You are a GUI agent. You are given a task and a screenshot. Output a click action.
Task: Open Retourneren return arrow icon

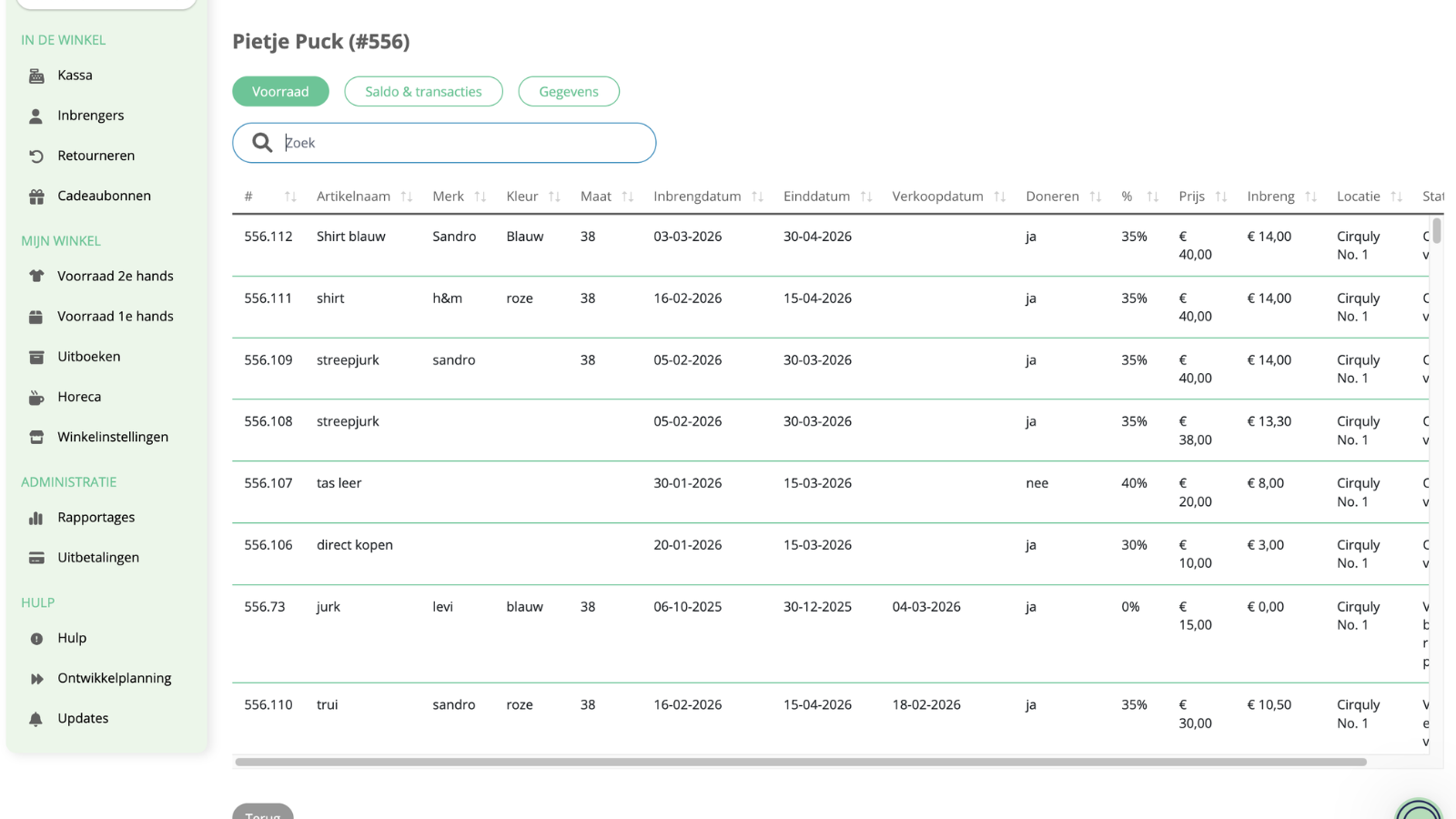(36, 156)
